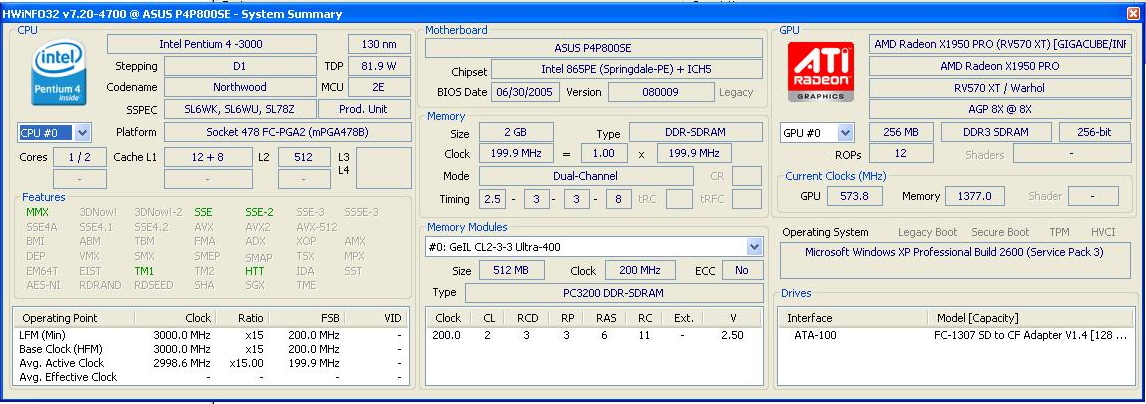Close the System Summary window
Image resolution: width=1146 pixels, height=404 pixels.
pyautogui.click(x=1133, y=13)
